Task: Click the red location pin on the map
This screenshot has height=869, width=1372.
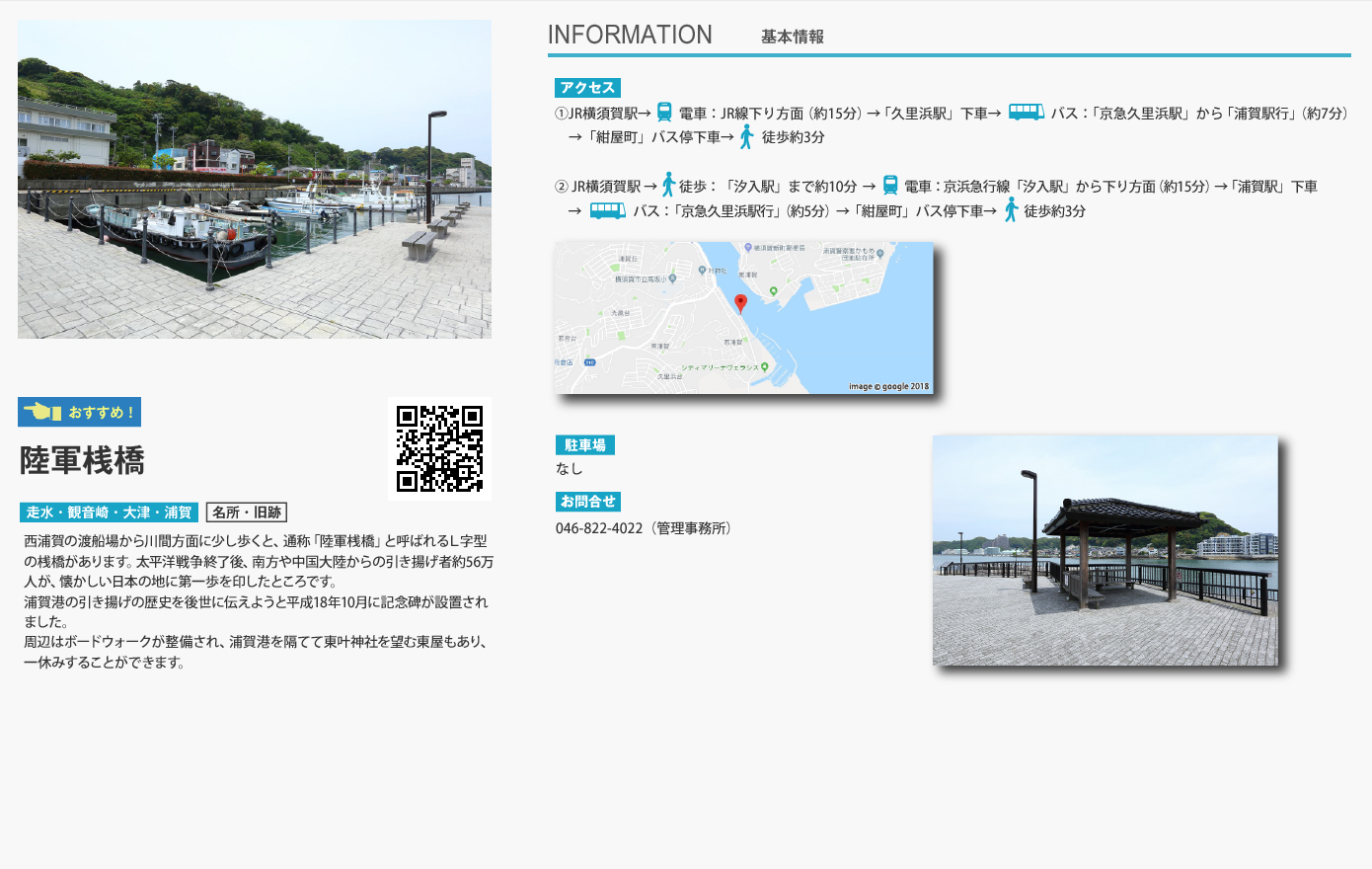Action: point(740,302)
